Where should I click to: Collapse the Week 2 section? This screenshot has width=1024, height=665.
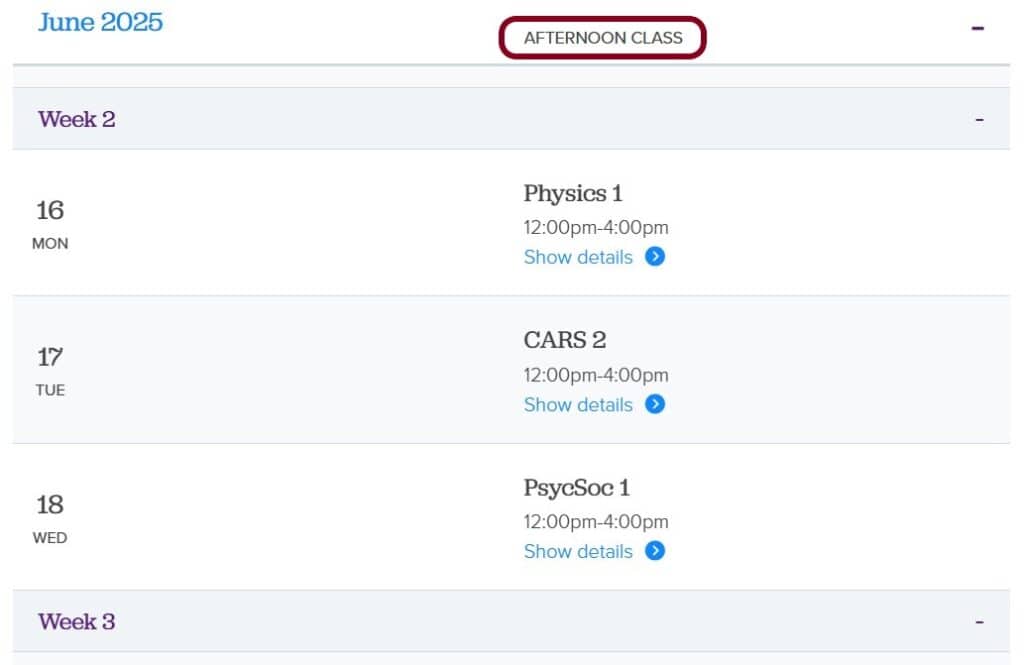click(978, 118)
